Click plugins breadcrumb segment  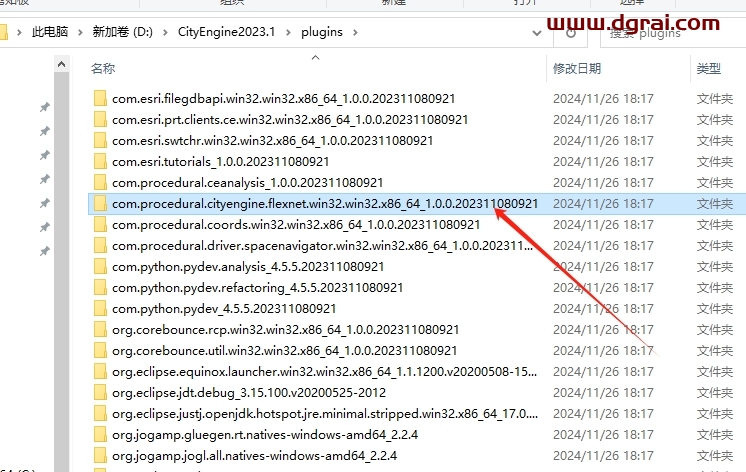click(322, 32)
